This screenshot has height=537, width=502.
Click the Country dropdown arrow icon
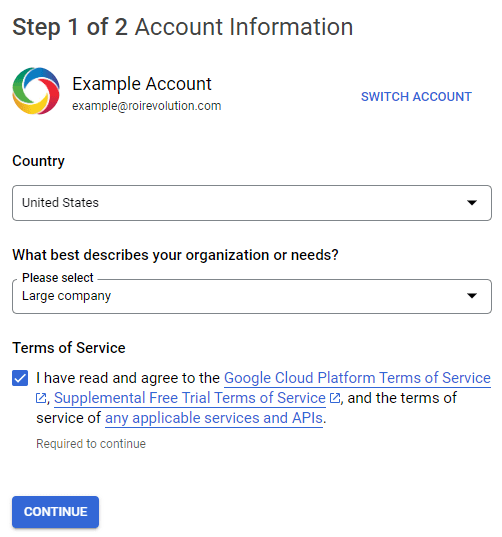click(x=472, y=203)
